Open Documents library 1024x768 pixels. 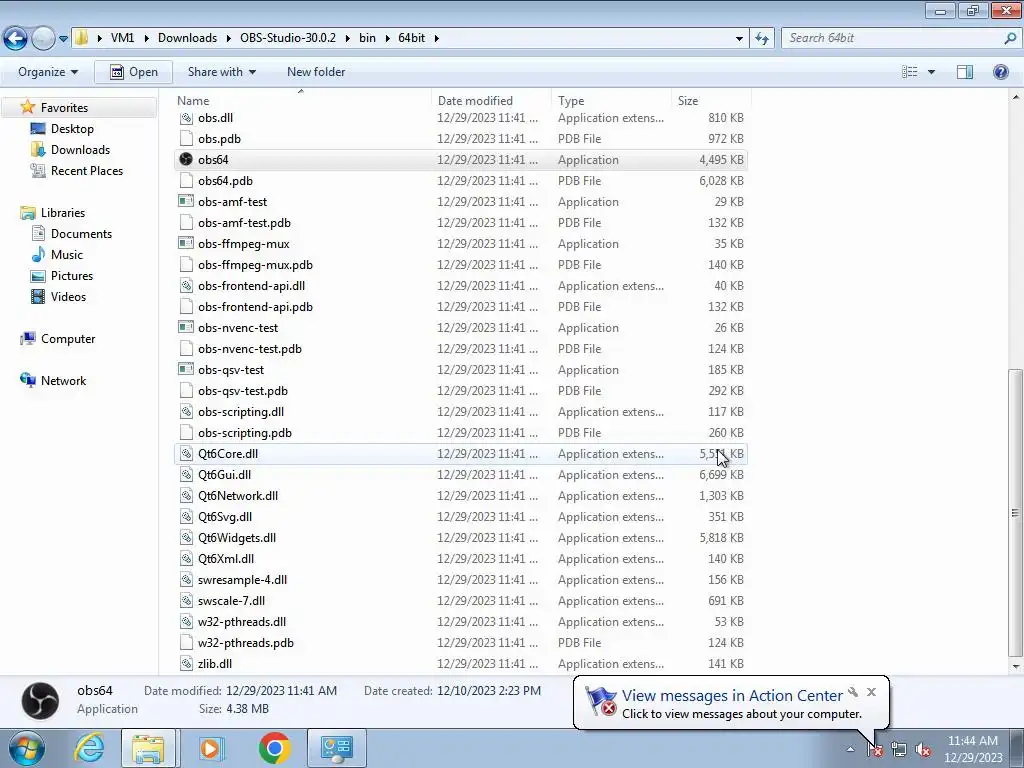81,234
